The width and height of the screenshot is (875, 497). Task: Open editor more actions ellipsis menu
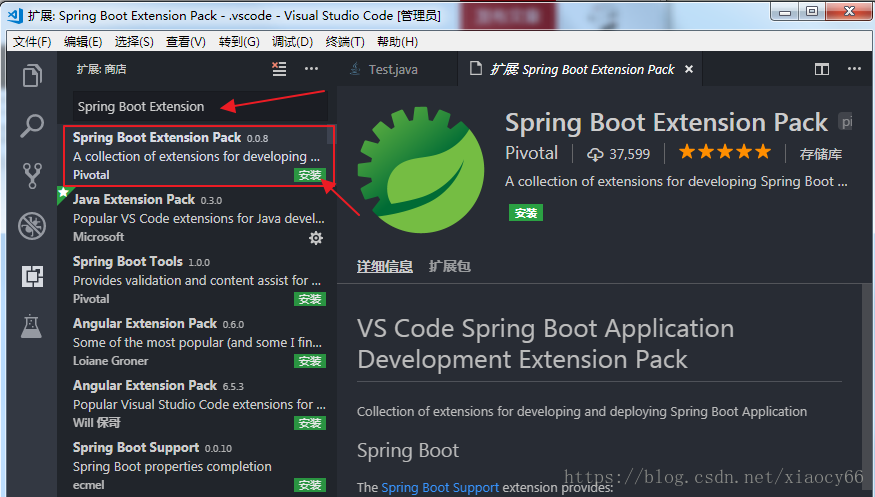(x=854, y=69)
